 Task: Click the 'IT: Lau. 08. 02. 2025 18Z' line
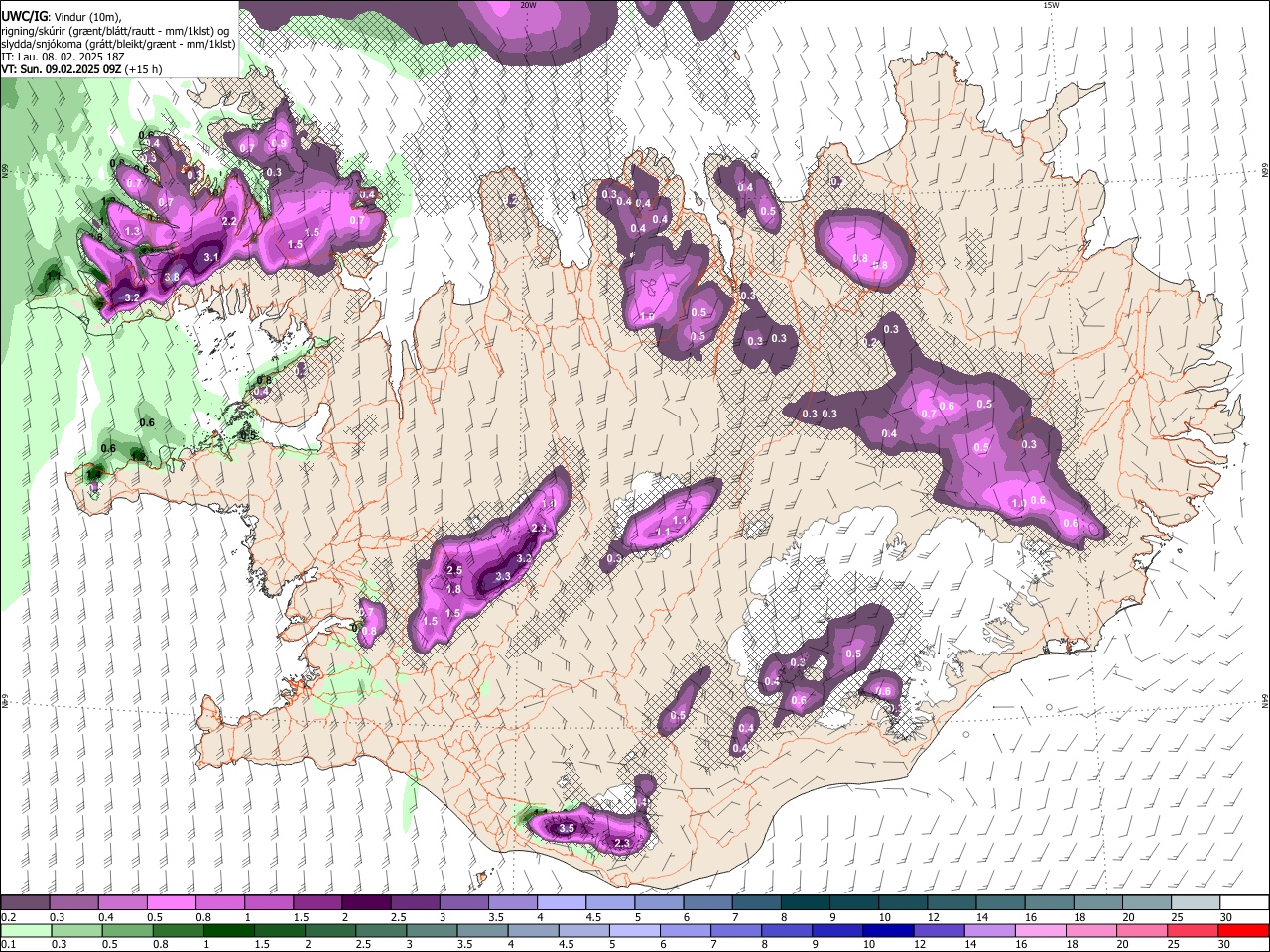tap(63, 57)
